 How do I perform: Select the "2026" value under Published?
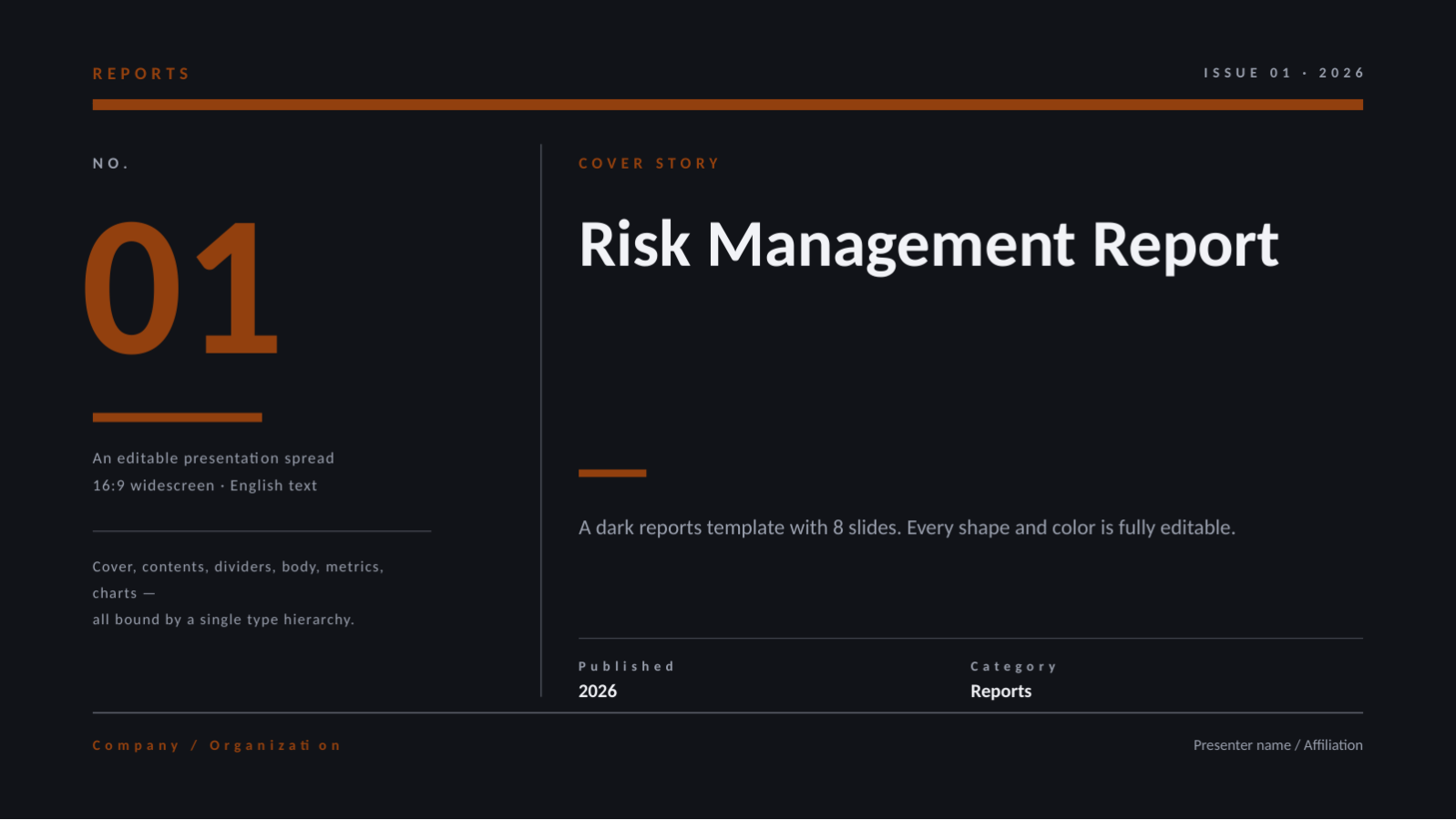(598, 692)
